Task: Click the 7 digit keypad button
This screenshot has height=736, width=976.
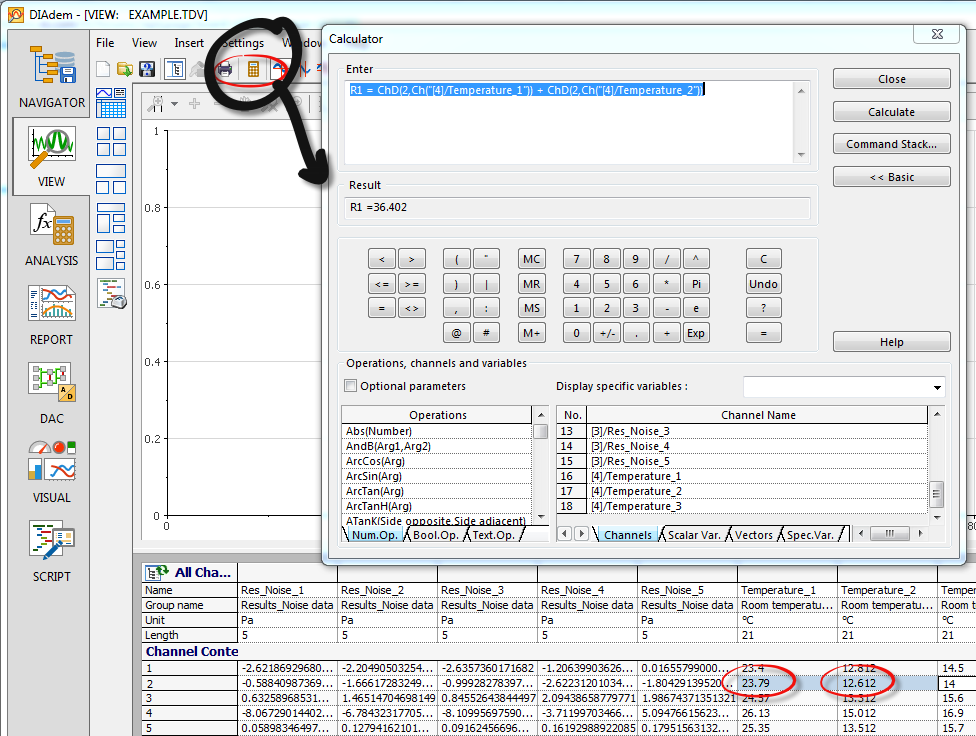Action: tap(576, 259)
